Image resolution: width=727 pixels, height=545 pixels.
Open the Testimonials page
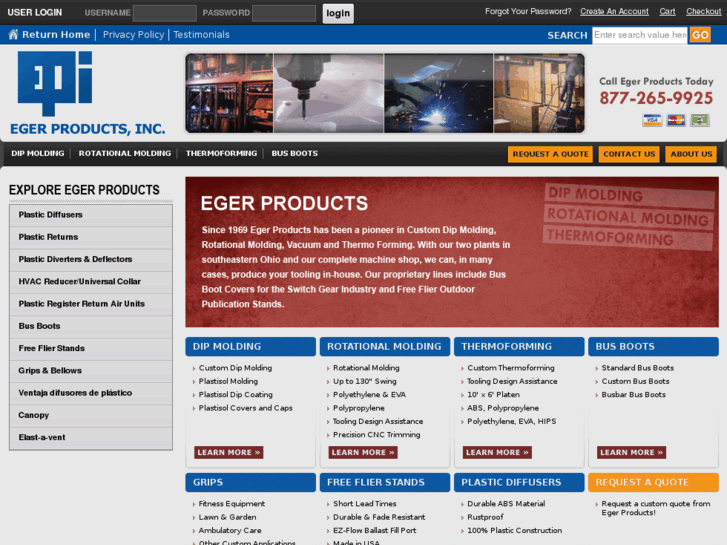point(201,34)
